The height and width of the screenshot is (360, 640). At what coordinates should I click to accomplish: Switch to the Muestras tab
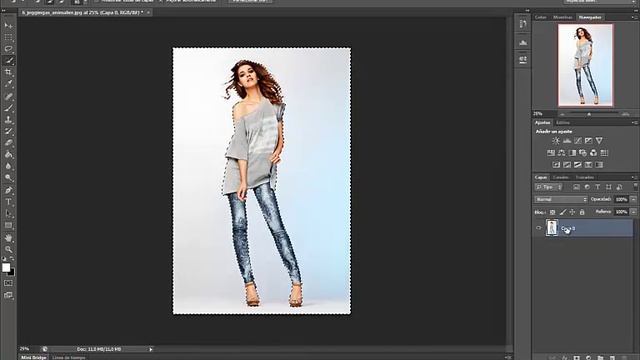click(562, 17)
